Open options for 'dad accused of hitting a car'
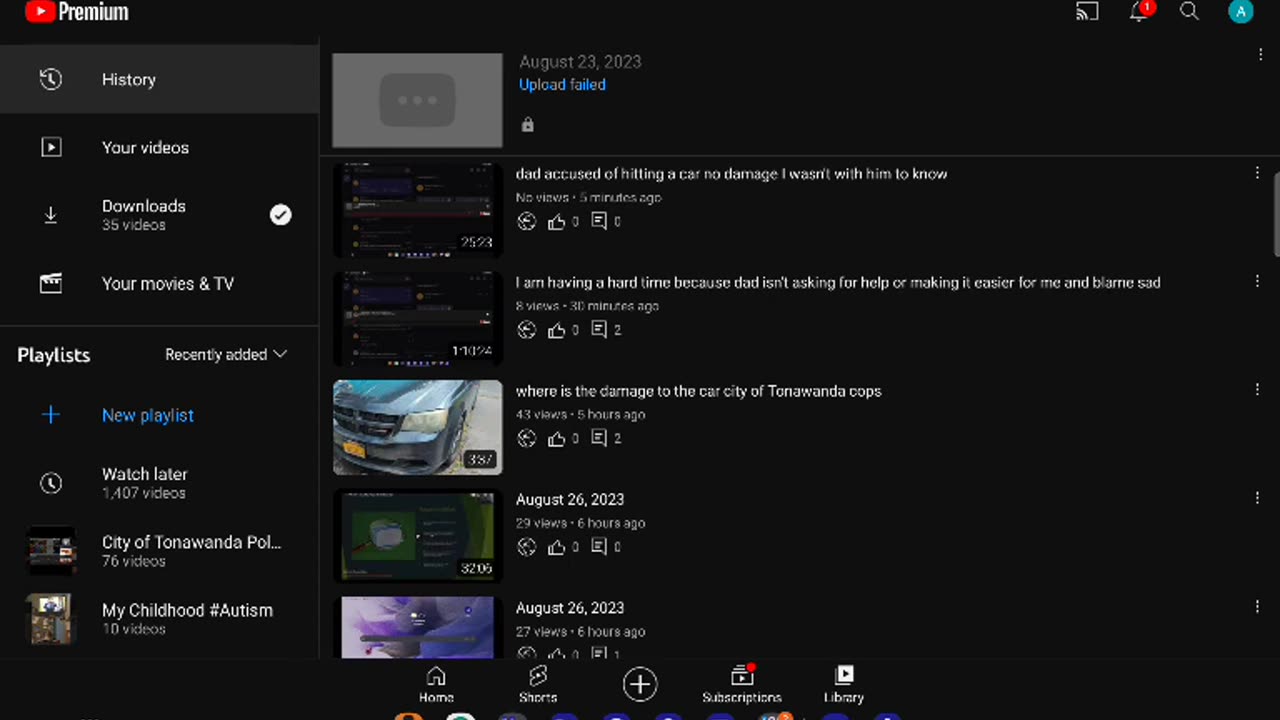1280x720 pixels. tap(1257, 173)
